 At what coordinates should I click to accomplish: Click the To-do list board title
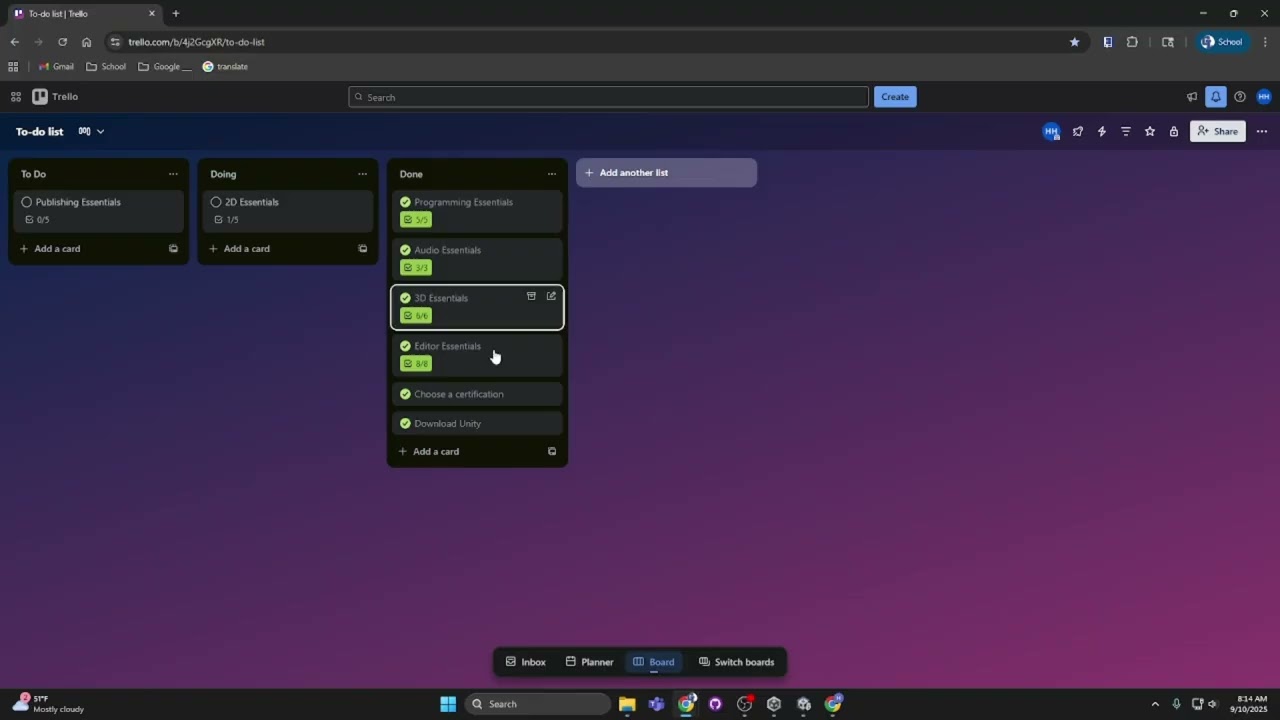pyautogui.click(x=40, y=131)
